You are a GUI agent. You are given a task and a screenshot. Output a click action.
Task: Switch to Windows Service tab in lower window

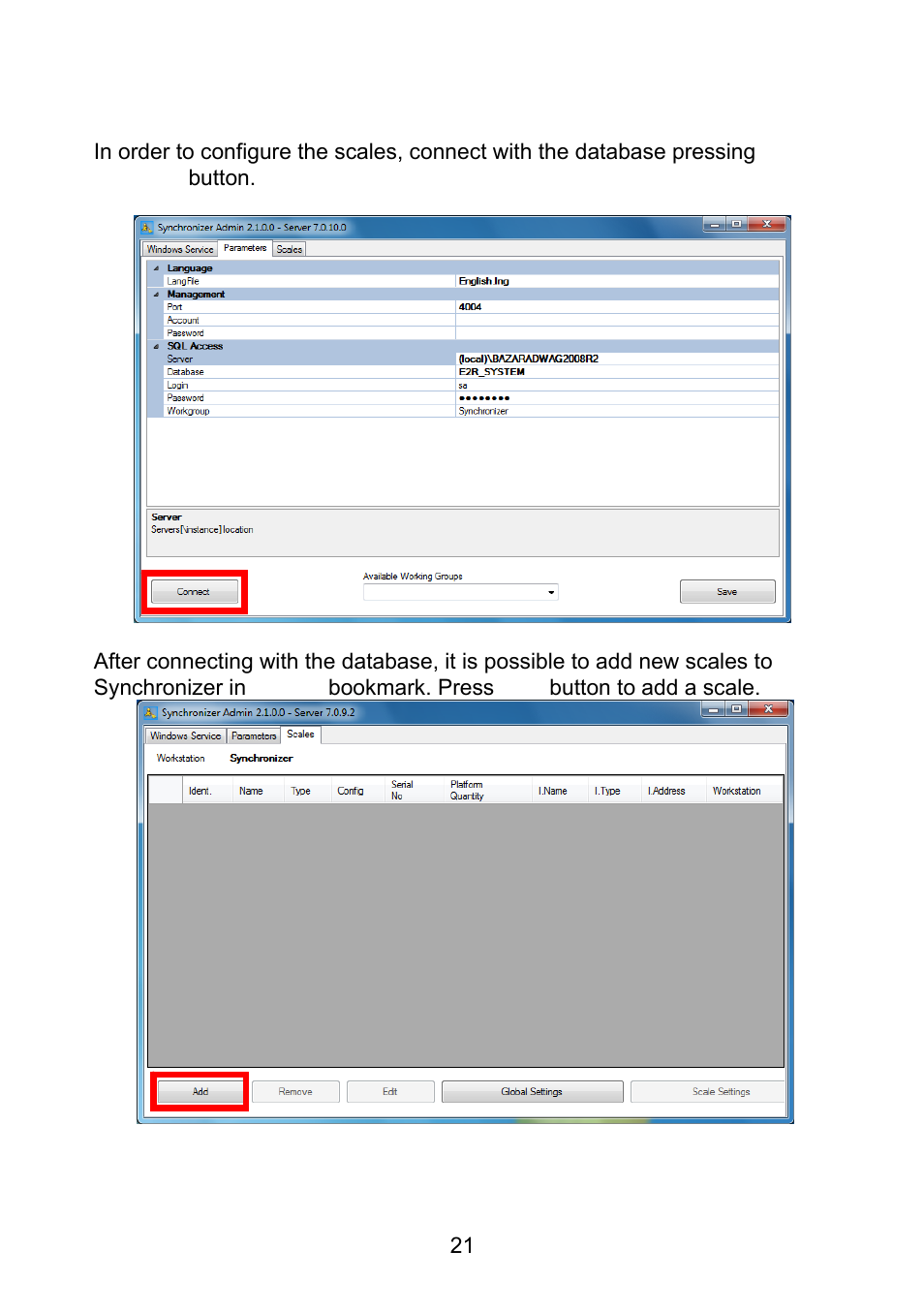click(186, 735)
